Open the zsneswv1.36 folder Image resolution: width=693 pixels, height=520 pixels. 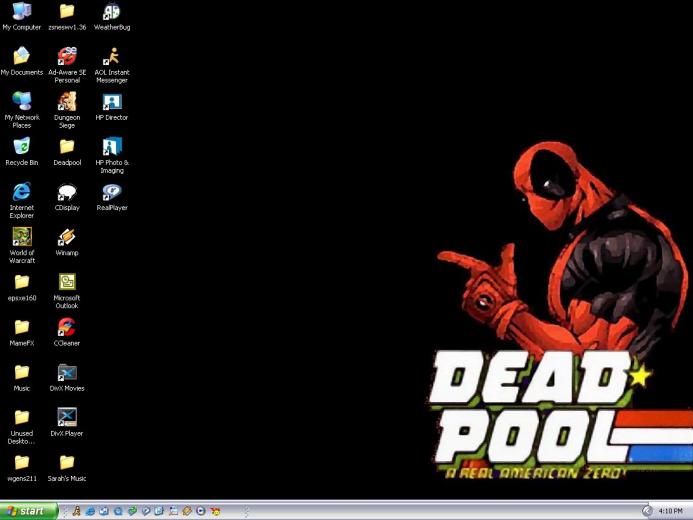[67, 16]
